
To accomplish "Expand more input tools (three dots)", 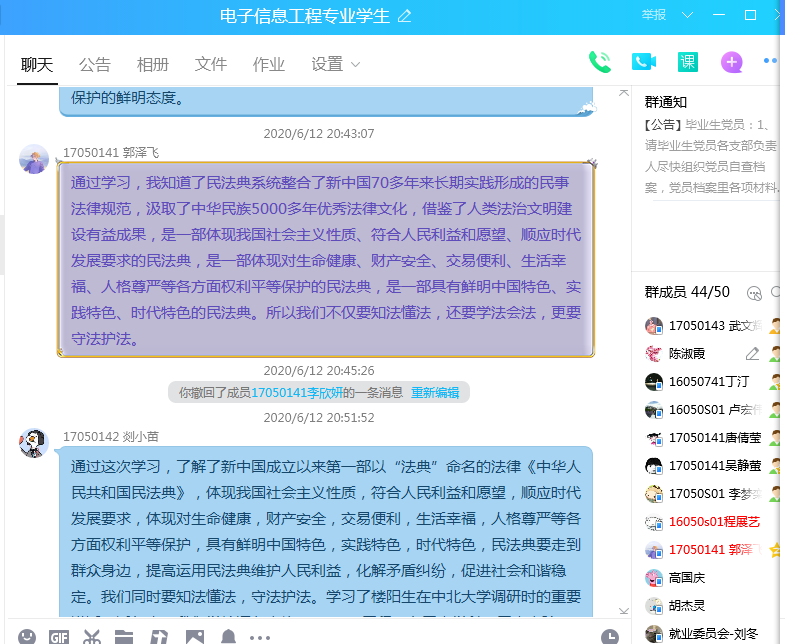I will 260,637.
